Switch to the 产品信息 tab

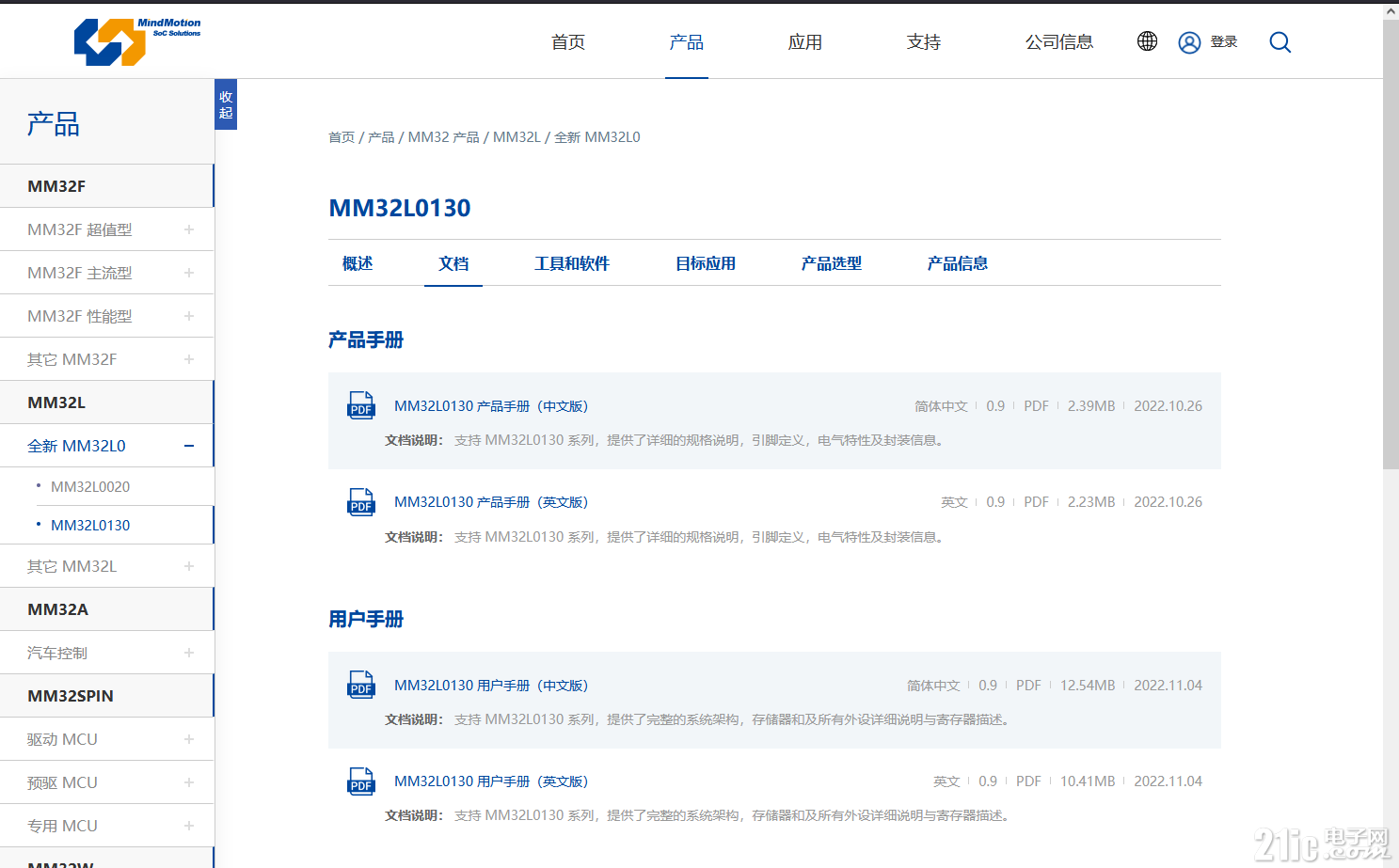(x=958, y=263)
